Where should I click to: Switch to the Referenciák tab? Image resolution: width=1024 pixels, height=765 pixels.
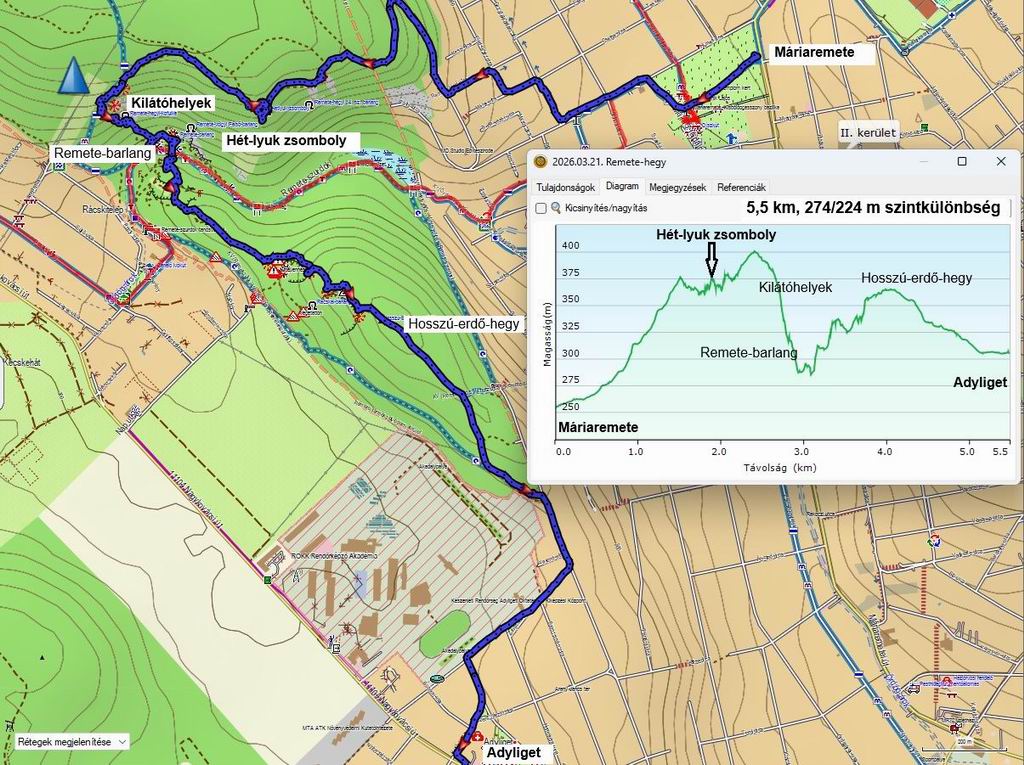[x=741, y=187]
